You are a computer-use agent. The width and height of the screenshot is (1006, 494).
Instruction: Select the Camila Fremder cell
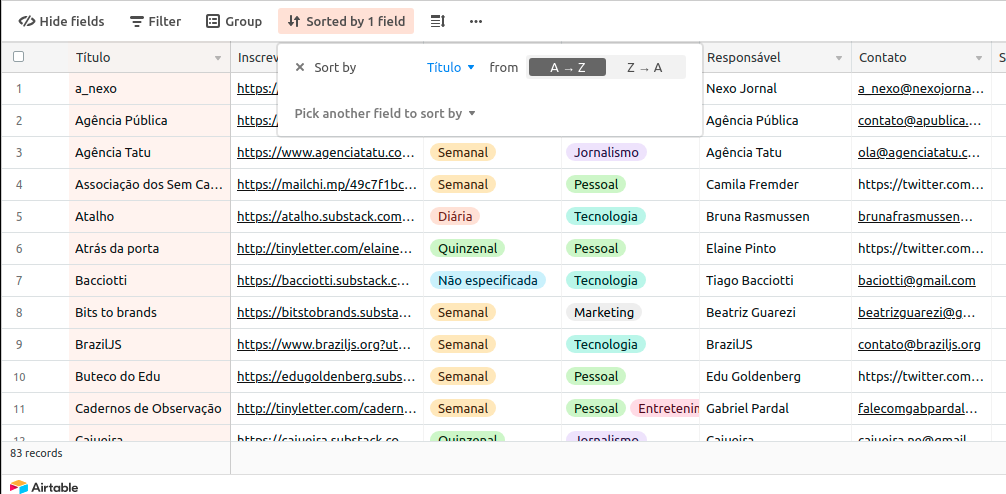[775, 185]
